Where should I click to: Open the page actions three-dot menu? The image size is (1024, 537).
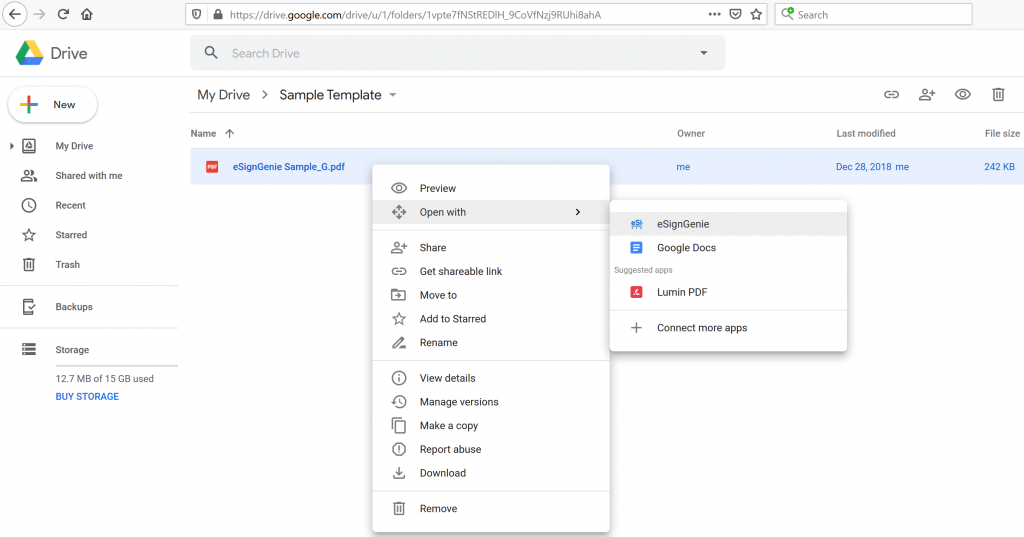714,14
